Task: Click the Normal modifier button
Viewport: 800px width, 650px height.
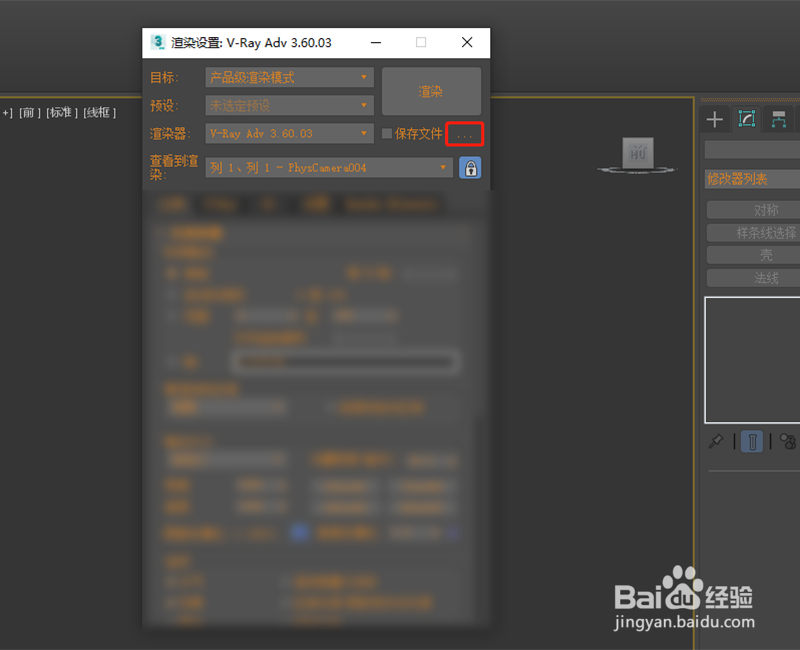Action: coord(754,278)
